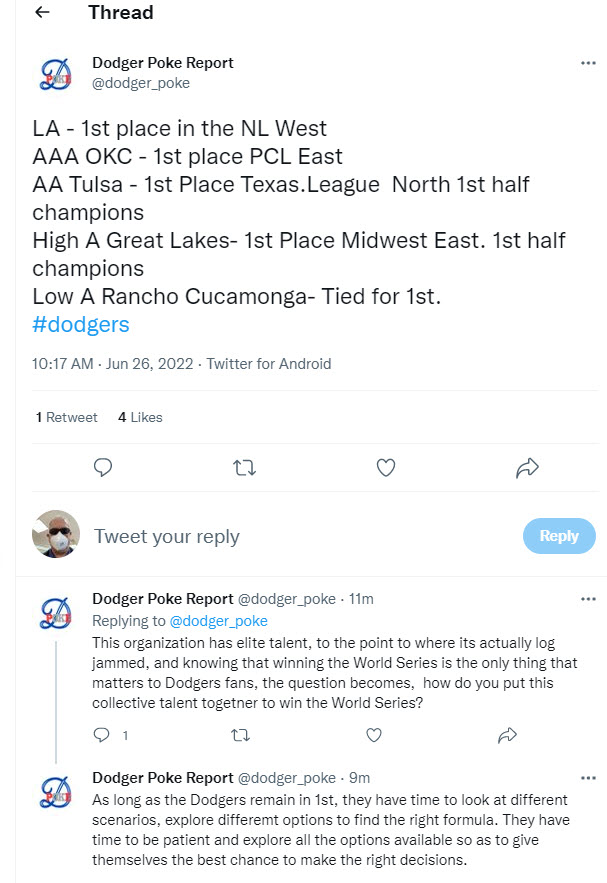Open Twitter for Android source link
Screen dimensions: 607x883
tap(269, 364)
